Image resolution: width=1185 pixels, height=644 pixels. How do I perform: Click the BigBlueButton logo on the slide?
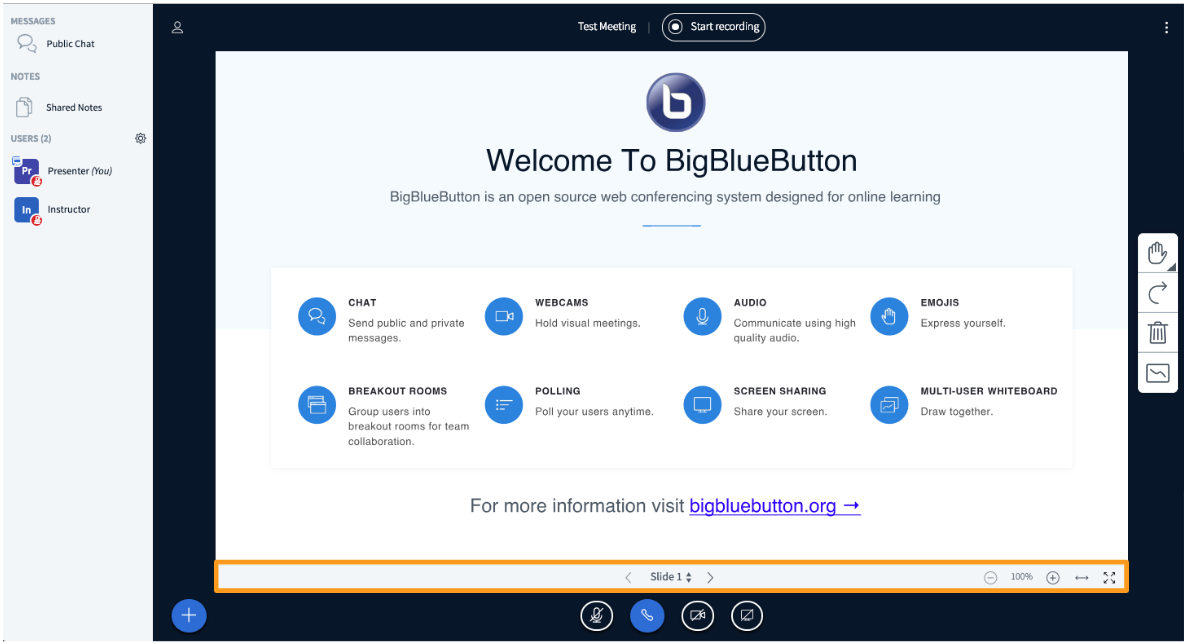click(x=676, y=102)
